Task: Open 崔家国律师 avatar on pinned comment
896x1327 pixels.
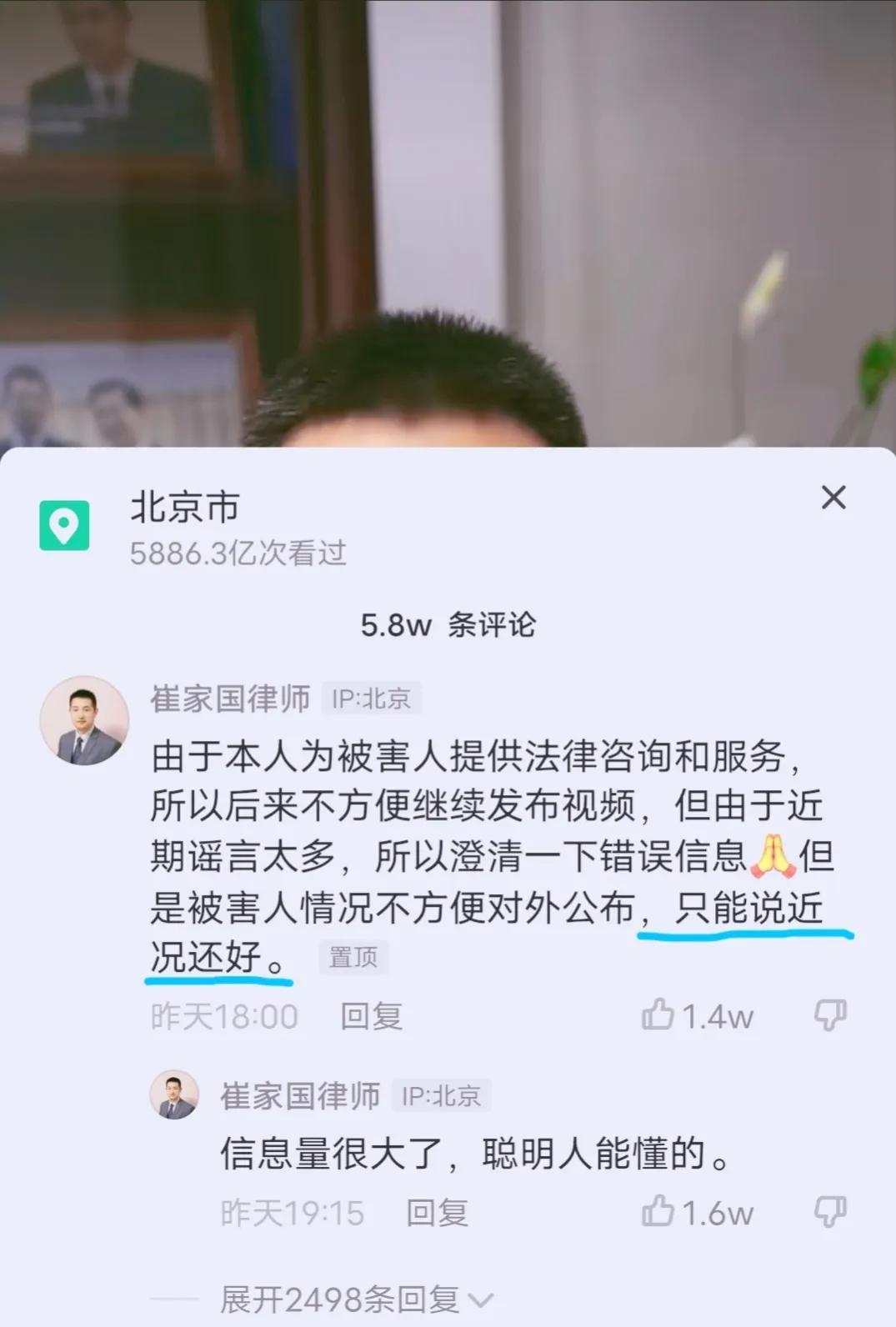Action: click(x=84, y=720)
